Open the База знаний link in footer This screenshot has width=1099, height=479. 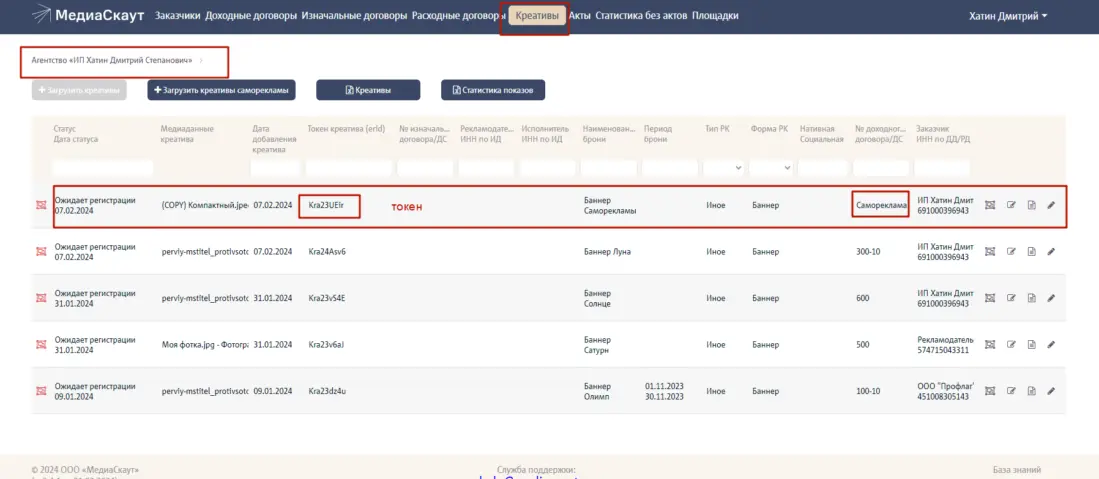pyautogui.click(x=1016, y=469)
